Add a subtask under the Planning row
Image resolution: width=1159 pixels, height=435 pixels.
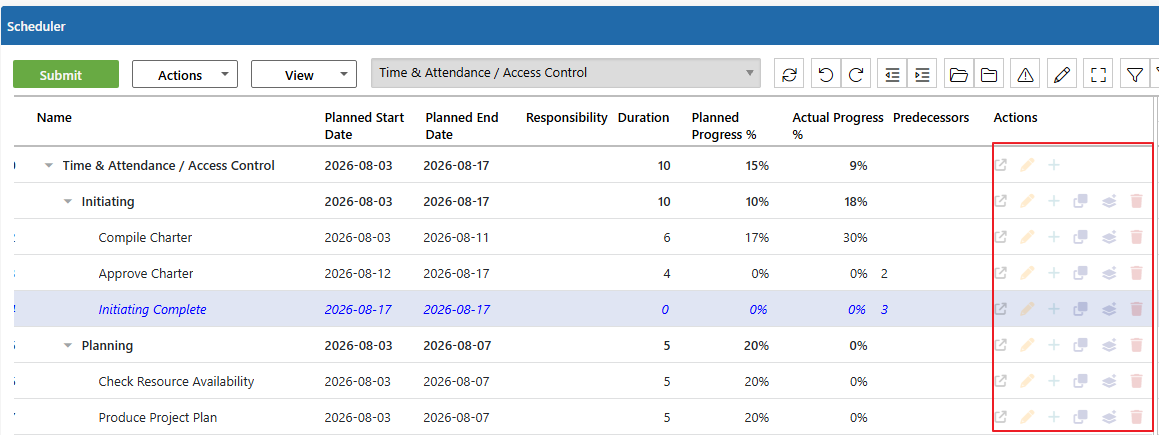(1054, 344)
